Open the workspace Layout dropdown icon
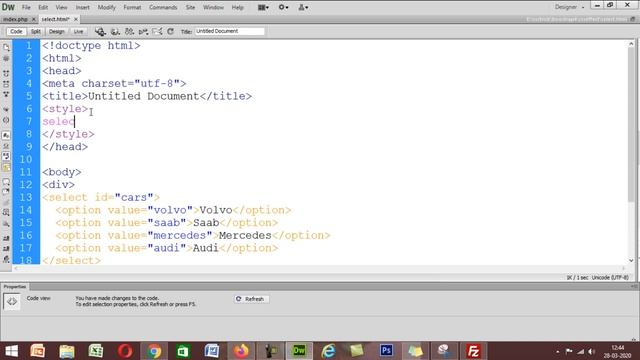640x360 pixels. (263, 7)
